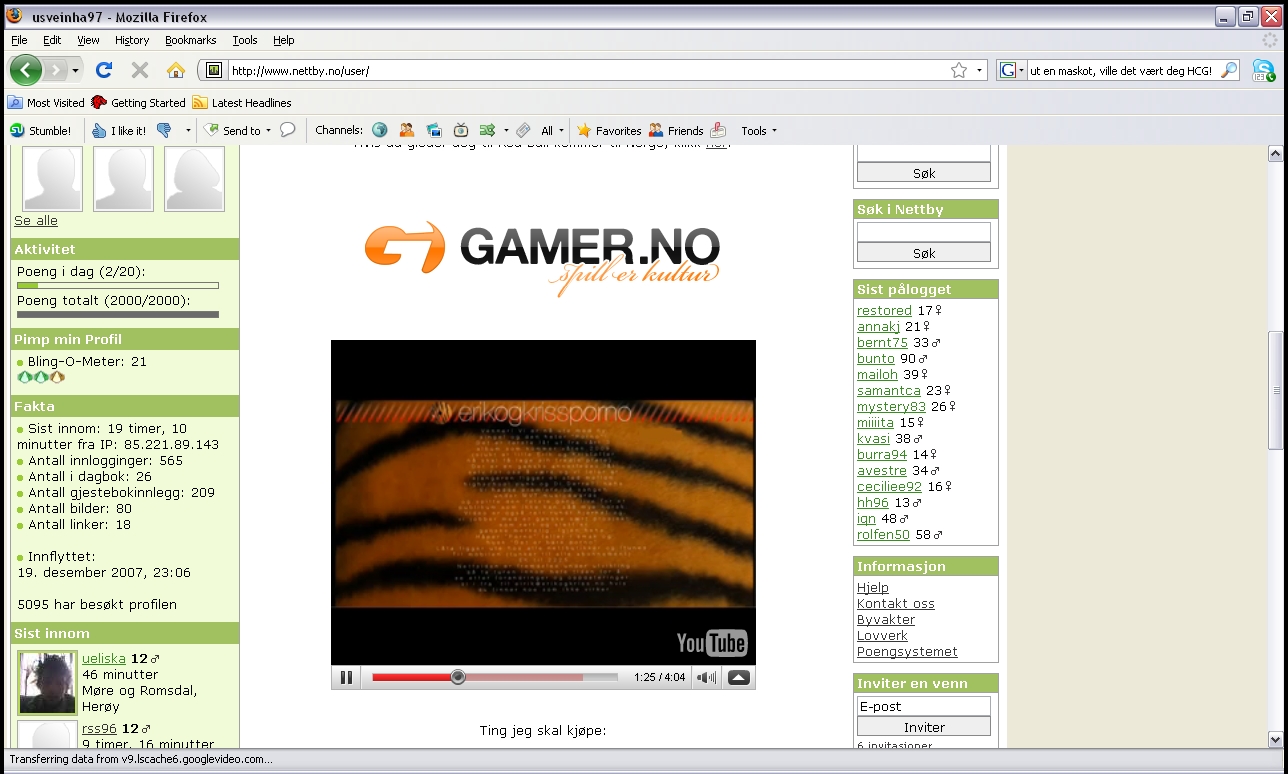
Task: Bookmark this page with the star icon
Action: 959,70
